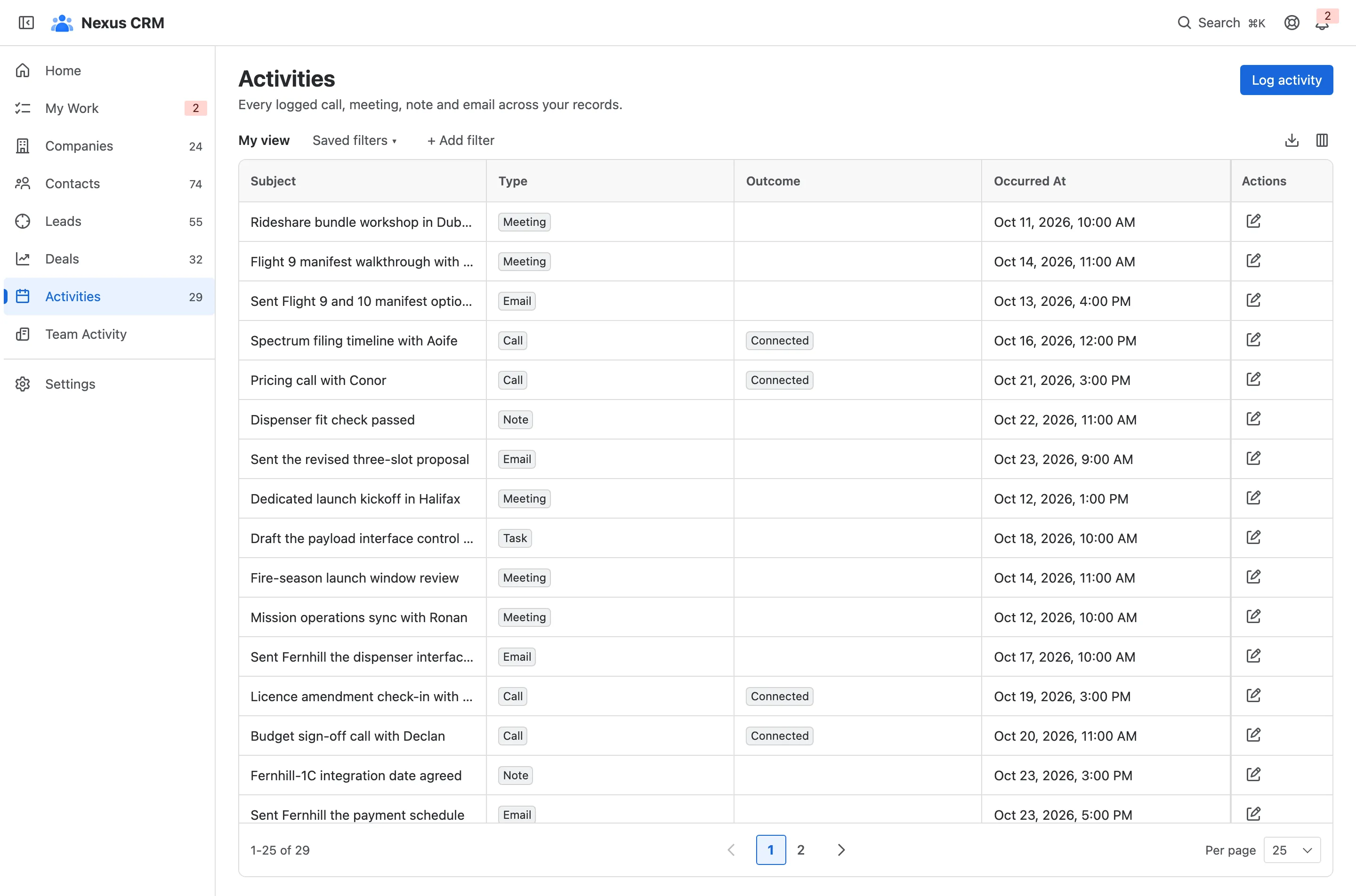The image size is (1356, 896).
Task: Edit the Budget sign-off call with Declan row
Action: pos(1253,736)
